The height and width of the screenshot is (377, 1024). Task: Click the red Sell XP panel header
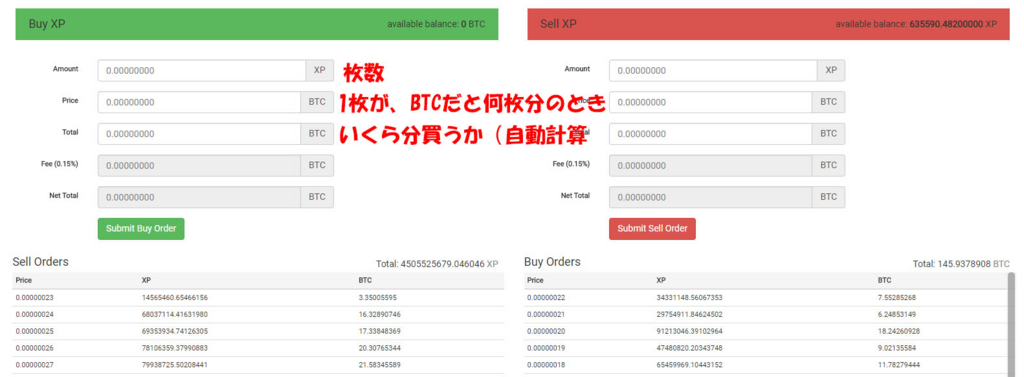(769, 24)
